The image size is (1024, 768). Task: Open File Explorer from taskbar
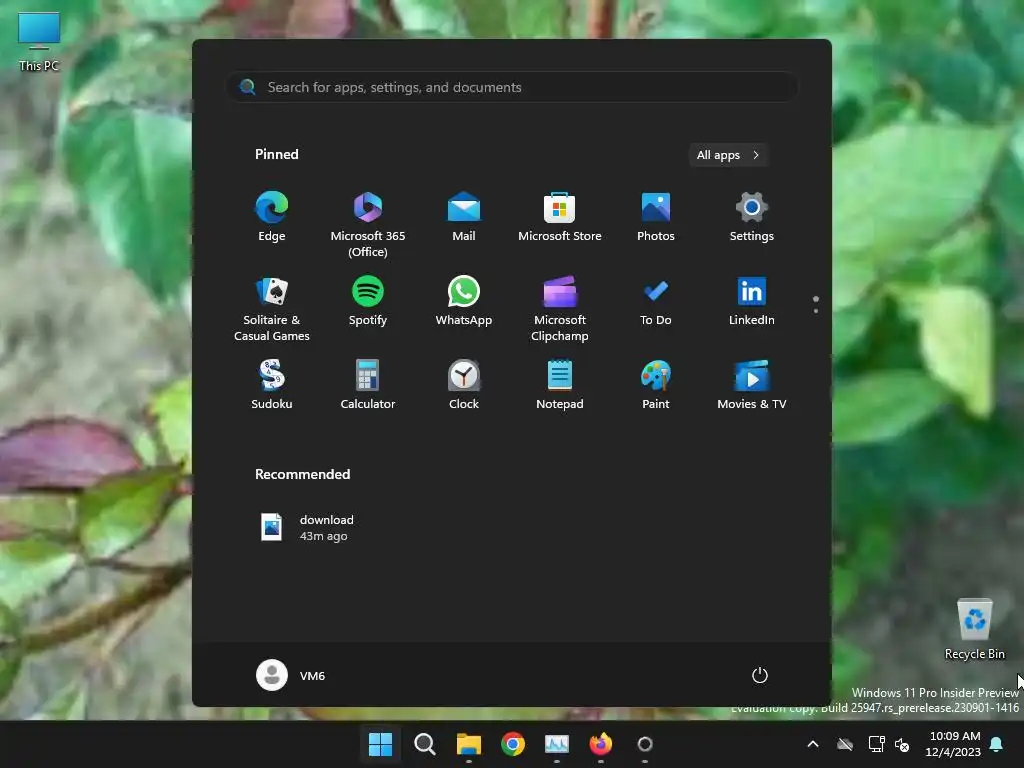468,744
